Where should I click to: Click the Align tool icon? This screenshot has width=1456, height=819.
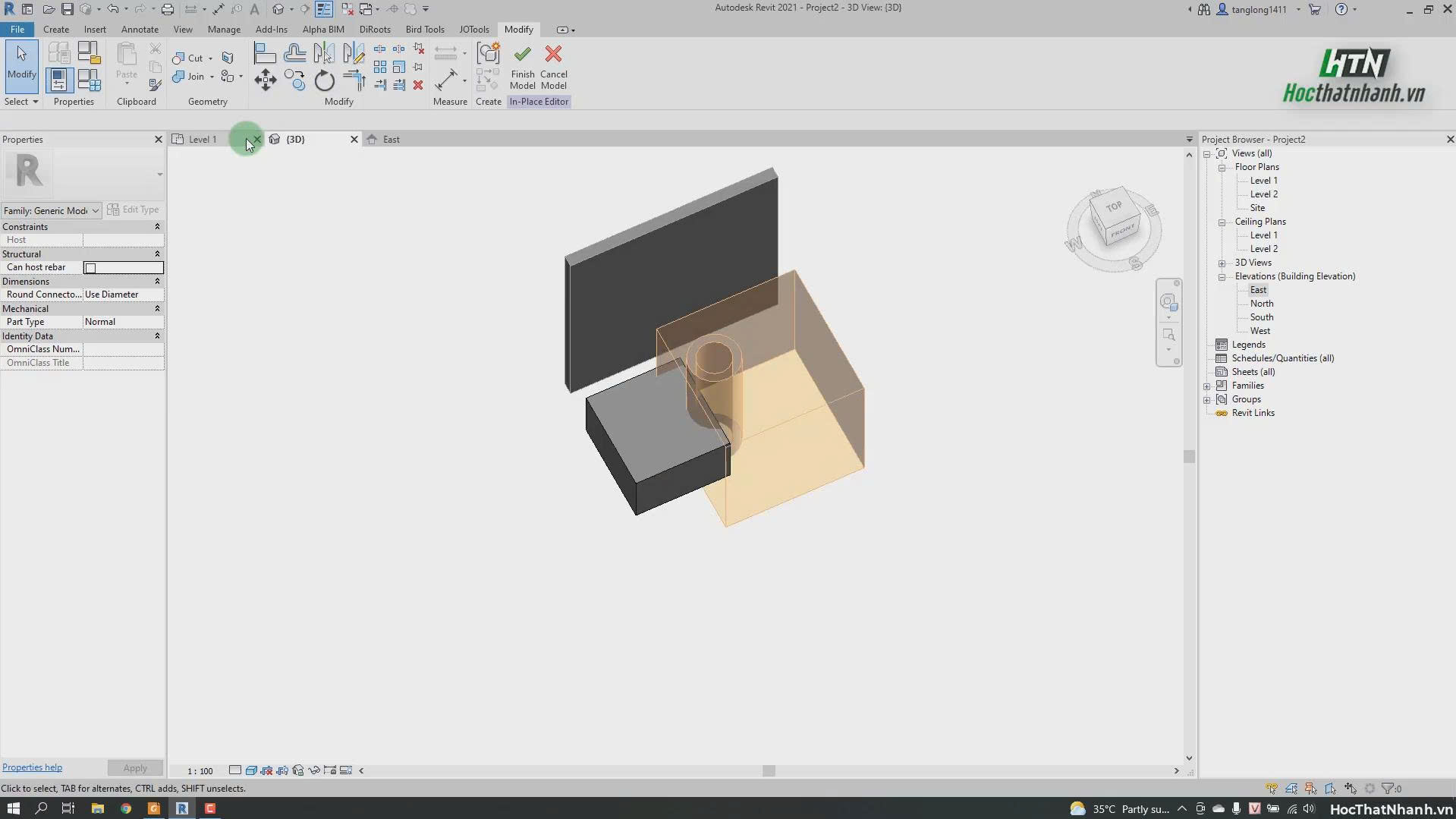[x=264, y=54]
